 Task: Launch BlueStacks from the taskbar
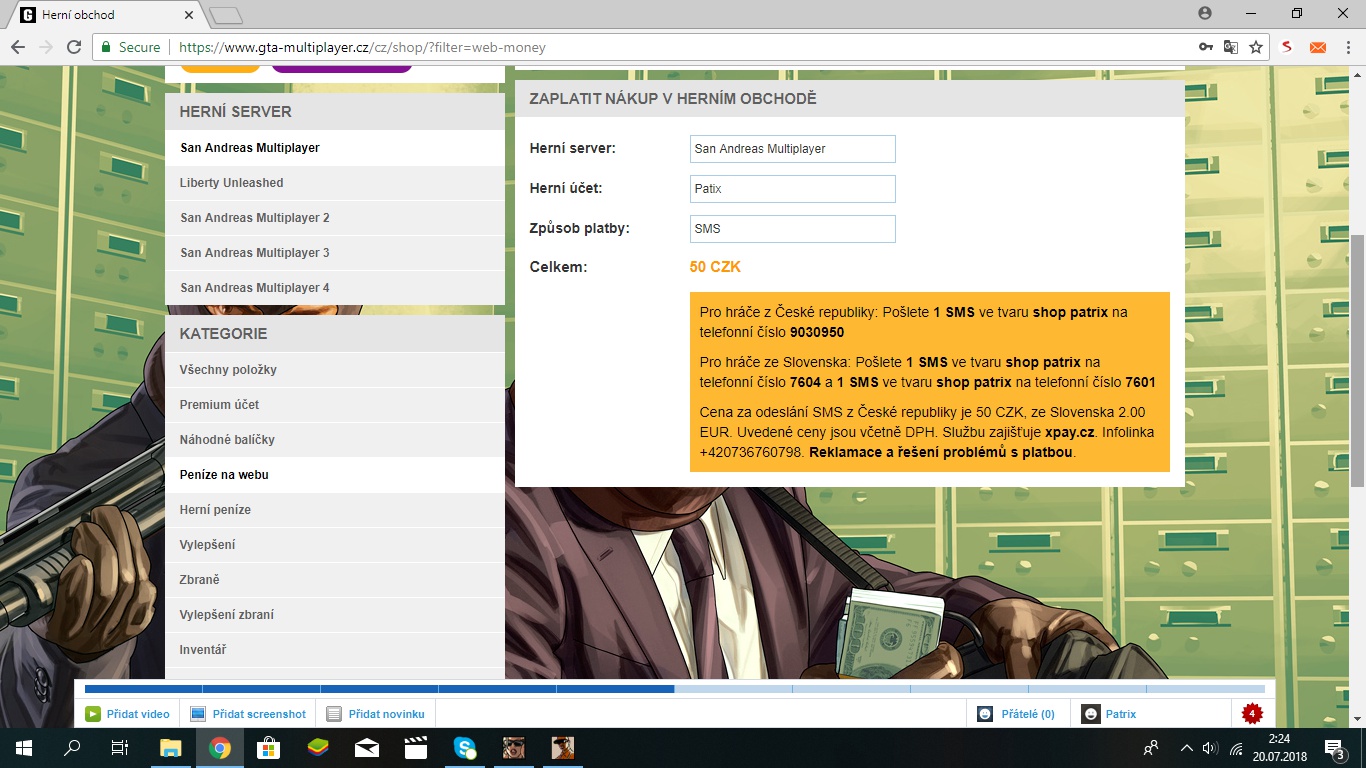pyautogui.click(x=318, y=747)
